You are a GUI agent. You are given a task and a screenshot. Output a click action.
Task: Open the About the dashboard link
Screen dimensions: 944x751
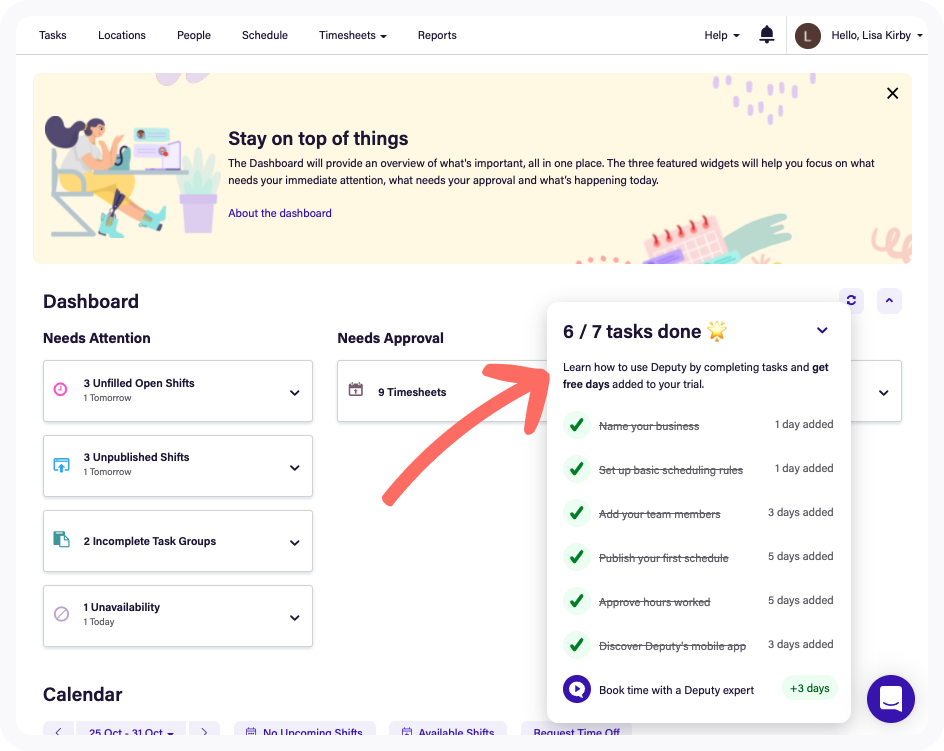(x=280, y=213)
